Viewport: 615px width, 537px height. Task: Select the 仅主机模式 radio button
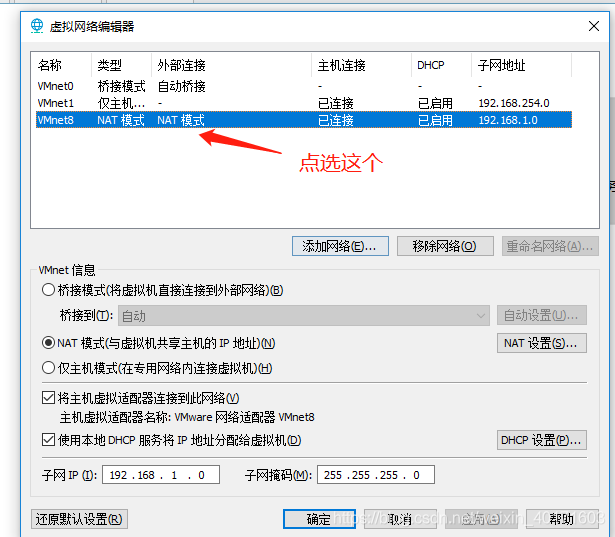coord(48,368)
